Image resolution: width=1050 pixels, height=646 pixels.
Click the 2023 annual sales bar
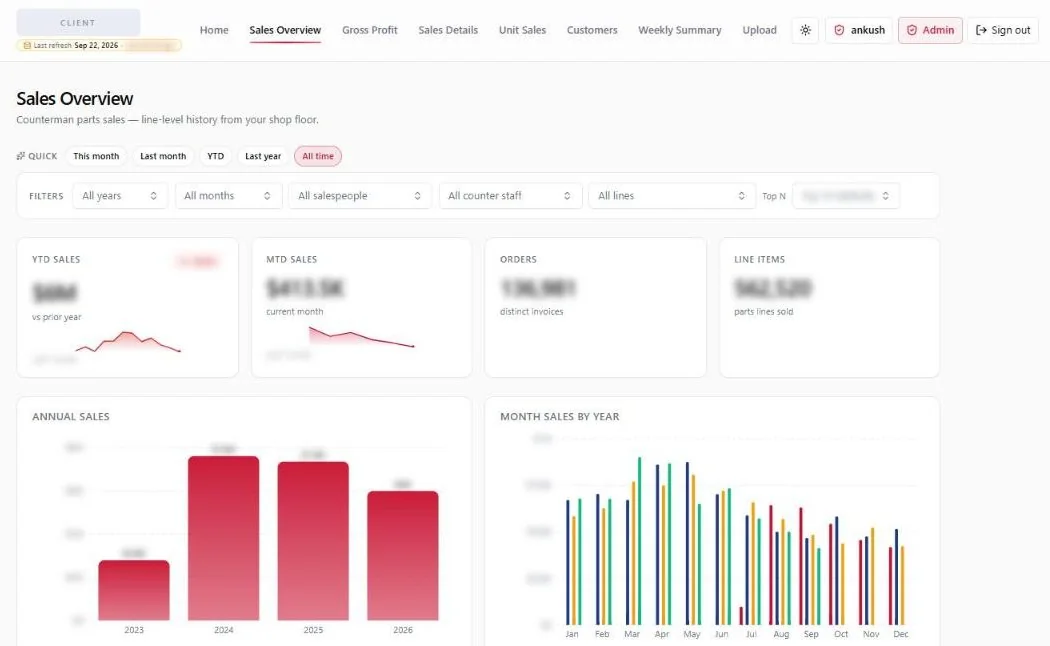[x=134, y=590]
